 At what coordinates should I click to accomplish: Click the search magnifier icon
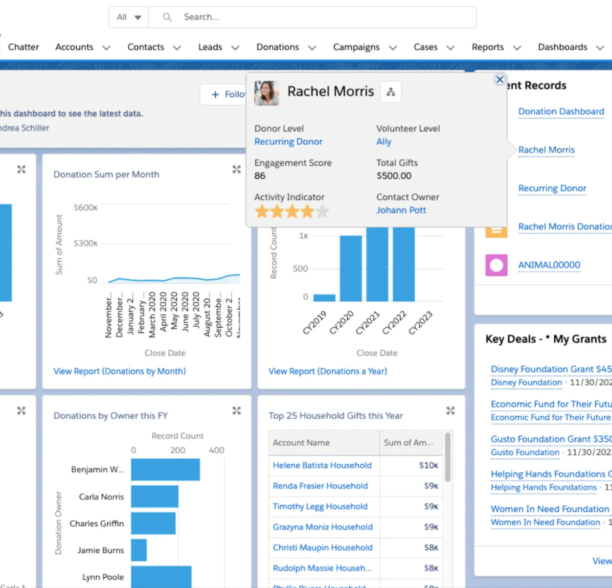[x=167, y=17]
